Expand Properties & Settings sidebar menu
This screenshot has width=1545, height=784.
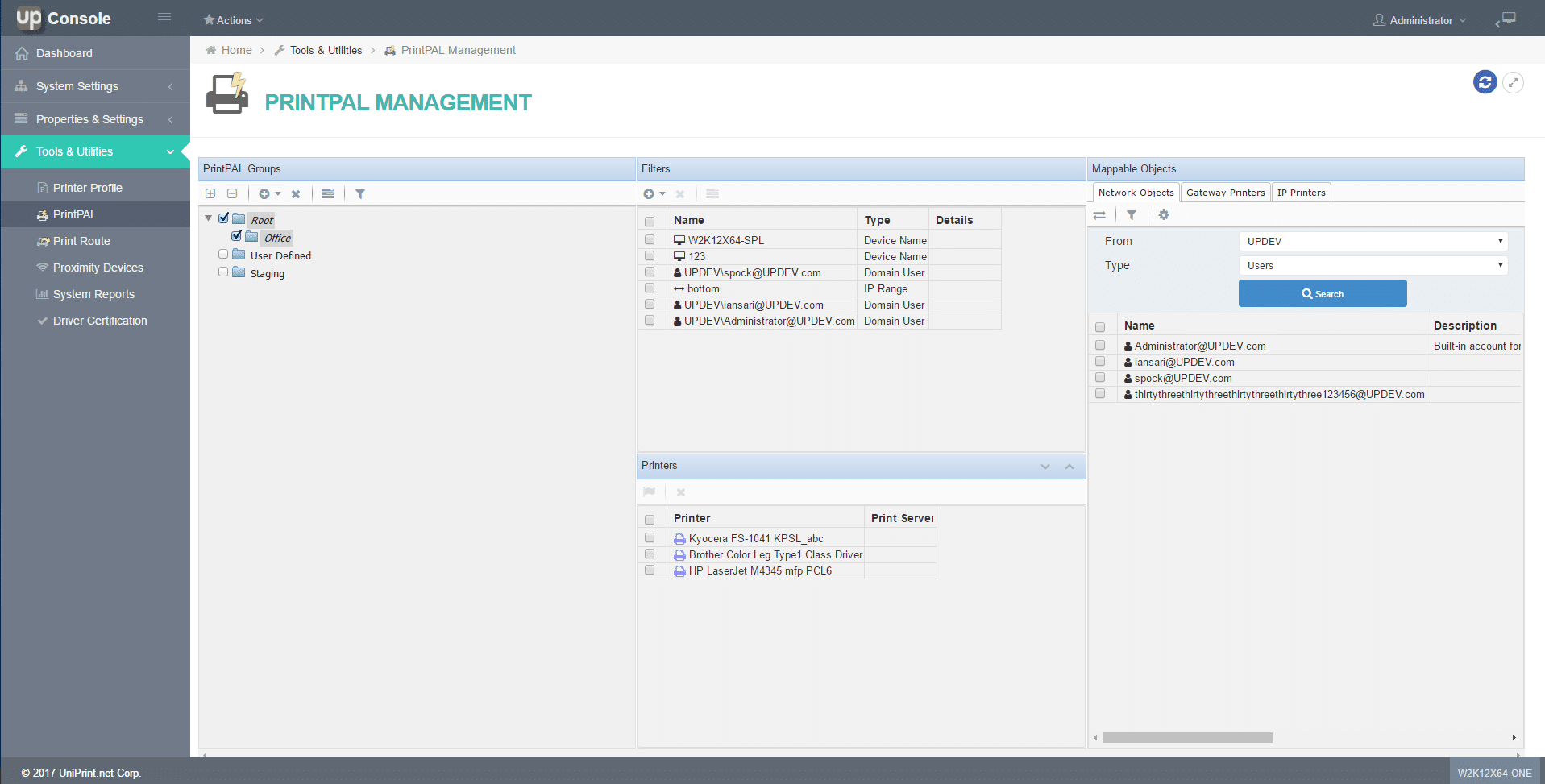pyautogui.click(x=95, y=119)
